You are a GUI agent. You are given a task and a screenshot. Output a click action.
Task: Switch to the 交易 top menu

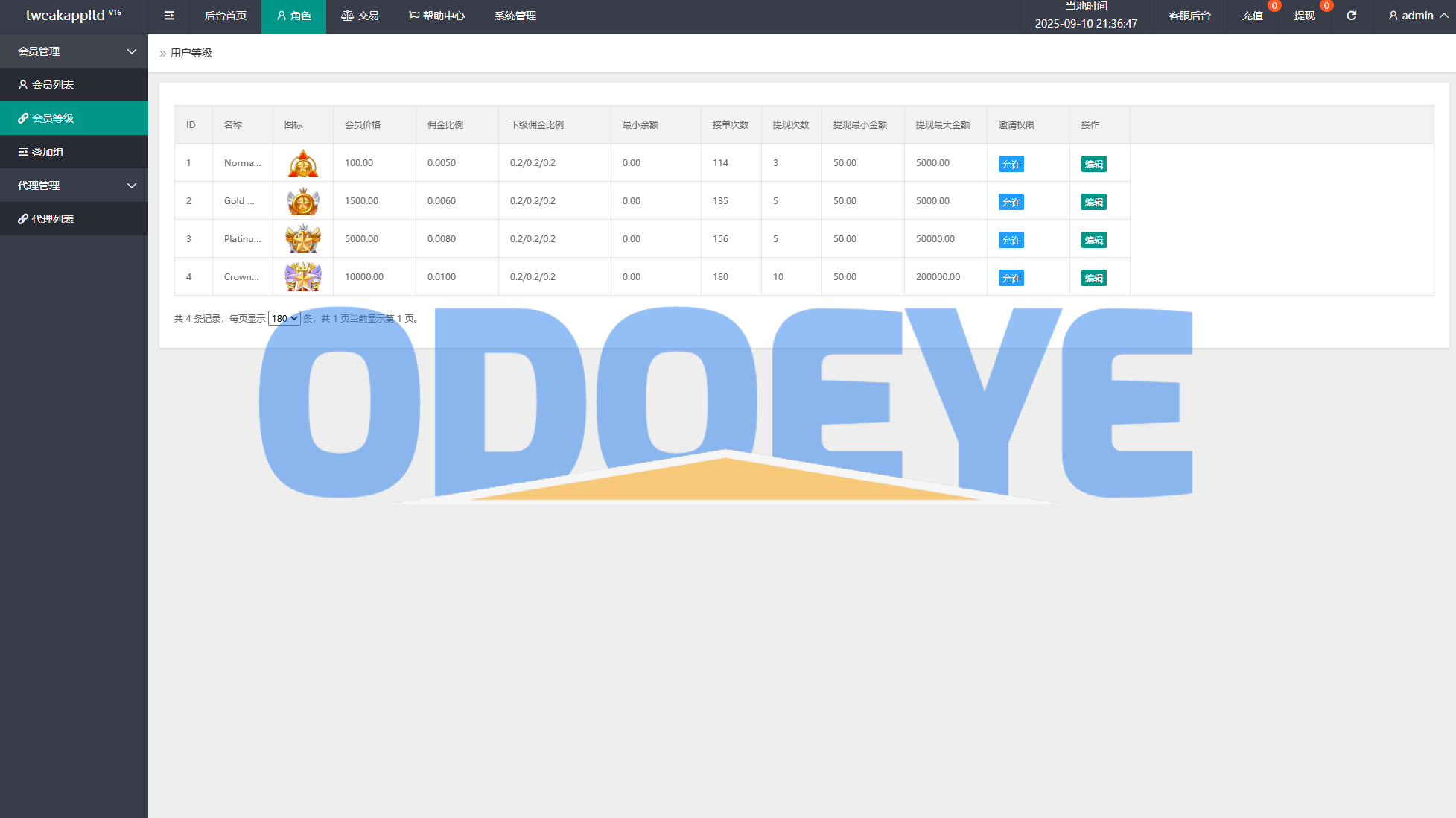[360, 16]
